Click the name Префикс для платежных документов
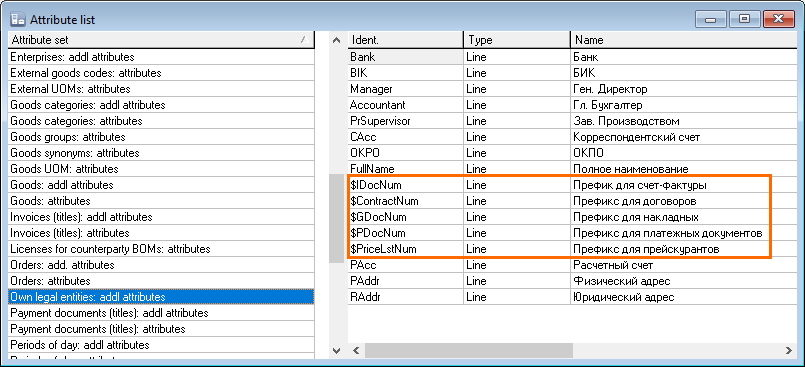The height and width of the screenshot is (367, 805). pyautogui.click(x=667, y=233)
